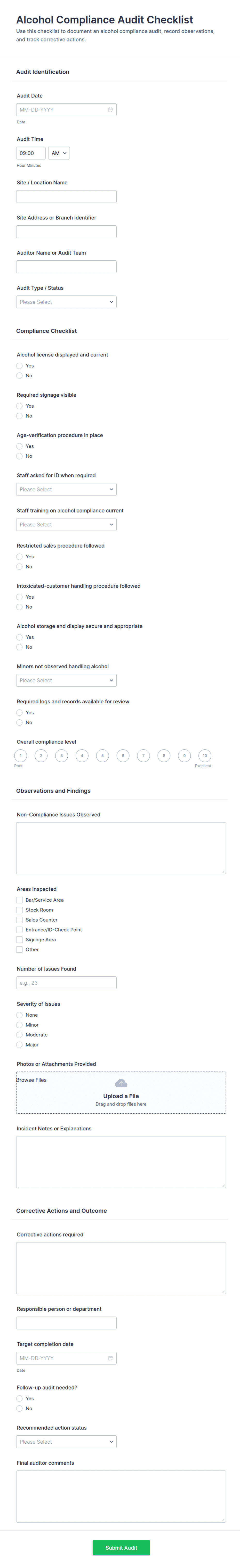
Task: Expand the Audit Type / Status dropdown
Action: pos(66,302)
